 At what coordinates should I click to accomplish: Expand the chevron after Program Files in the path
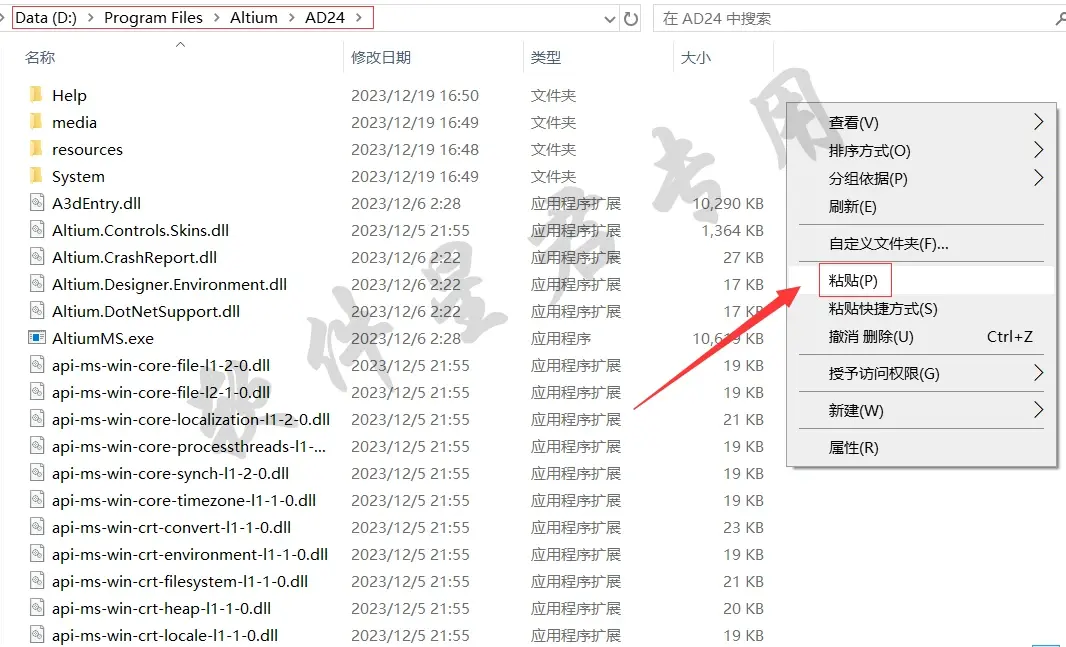tap(216, 18)
